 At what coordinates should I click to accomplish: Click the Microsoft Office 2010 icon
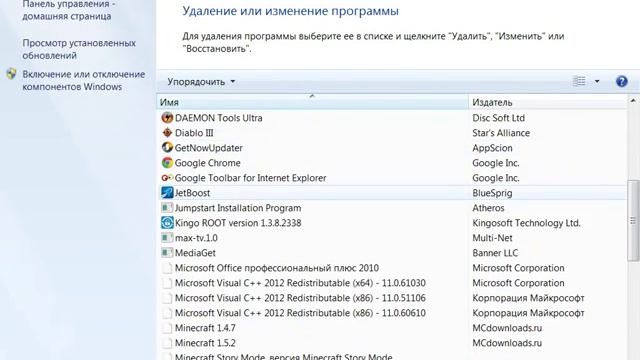coord(167,268)
